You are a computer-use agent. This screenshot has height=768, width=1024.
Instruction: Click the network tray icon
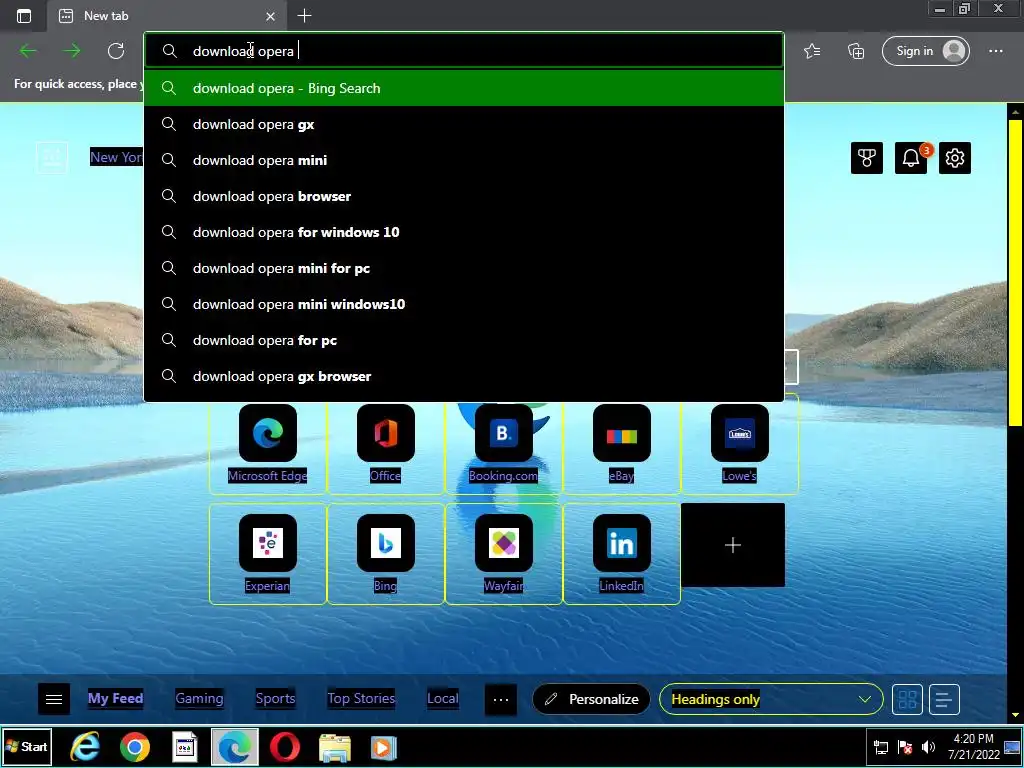[x=881, y=747]
